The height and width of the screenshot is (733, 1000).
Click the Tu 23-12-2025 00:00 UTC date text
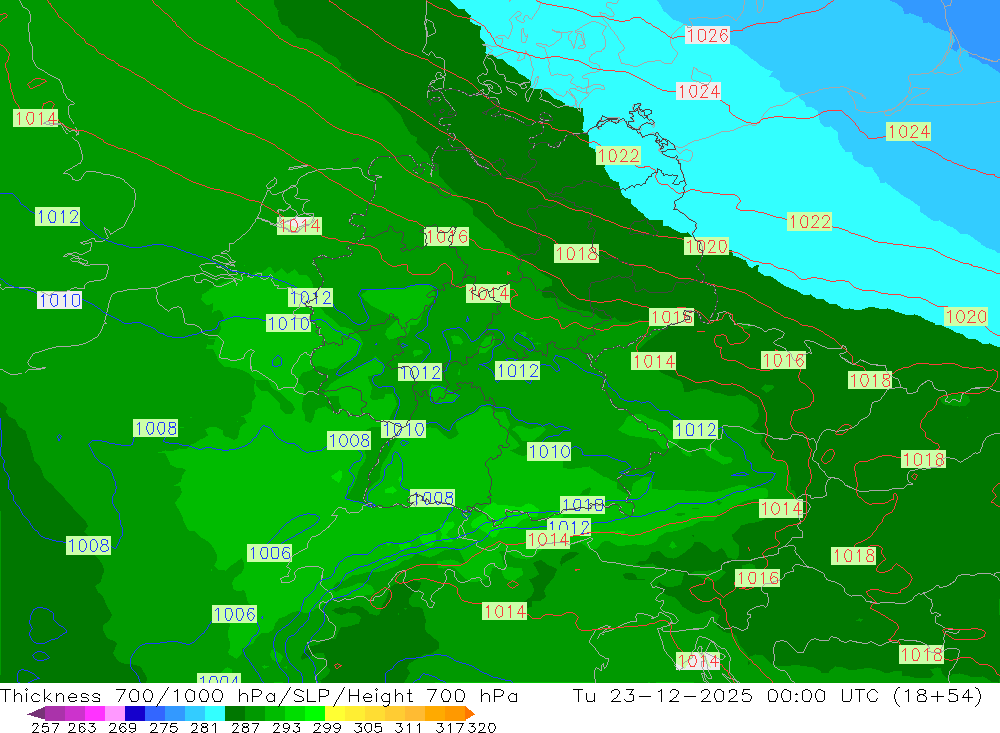tap(728, 695)
